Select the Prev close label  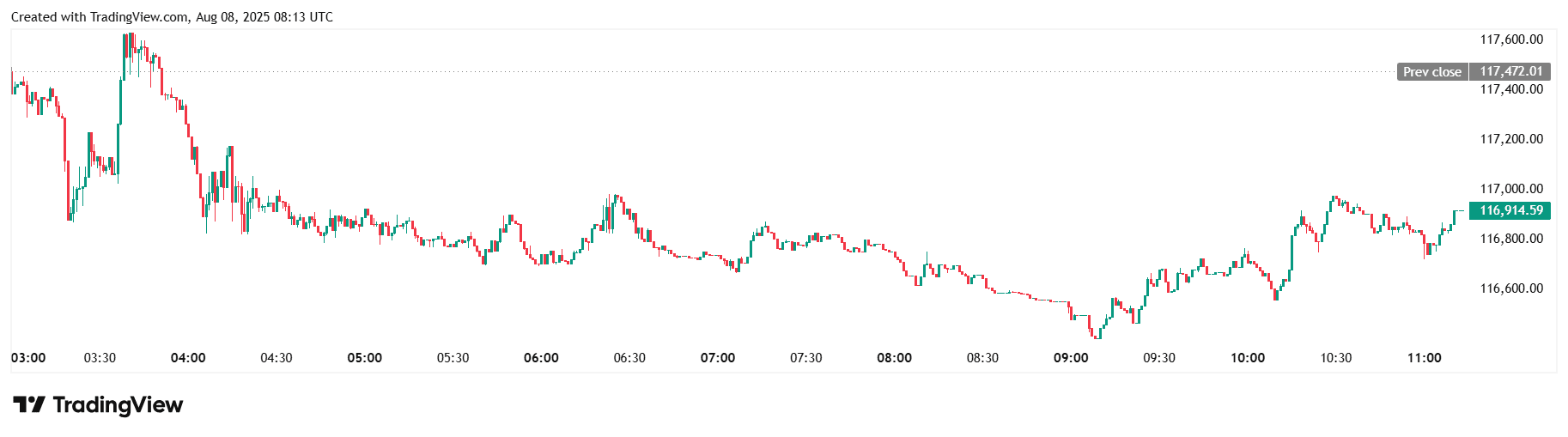click(1431, 72)
